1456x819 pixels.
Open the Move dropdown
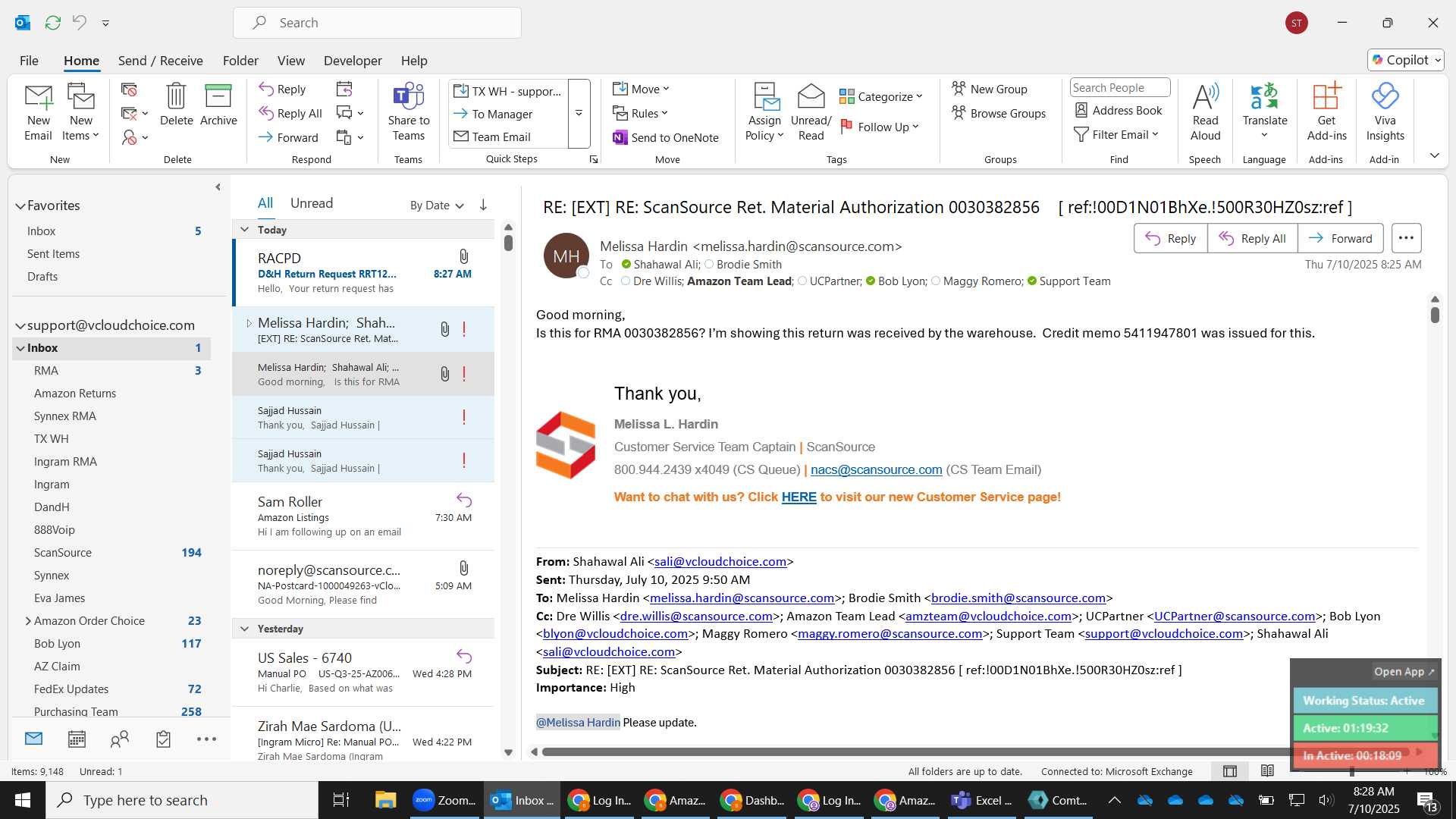(x=642, y=89)
